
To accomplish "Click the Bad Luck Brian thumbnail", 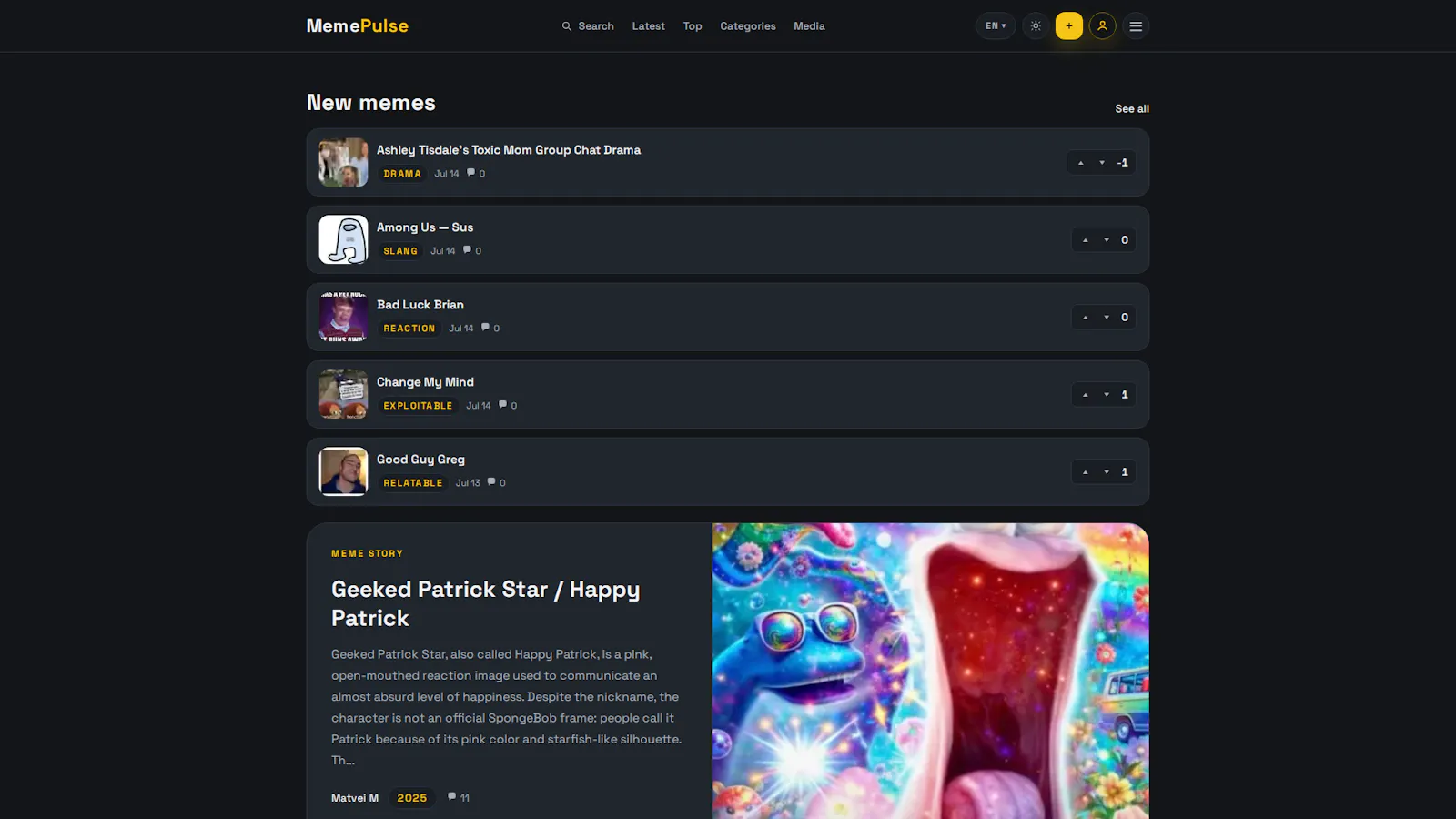I will [x=343, y=317].
